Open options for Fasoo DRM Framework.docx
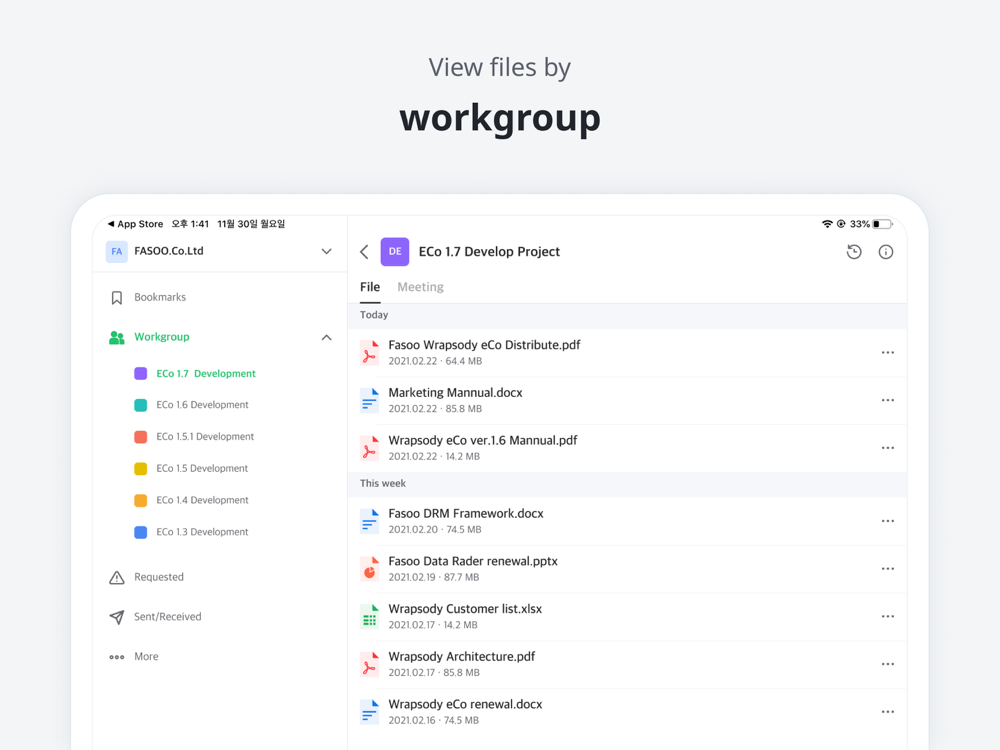The image size is (1000, 750). tap(888, 521)
